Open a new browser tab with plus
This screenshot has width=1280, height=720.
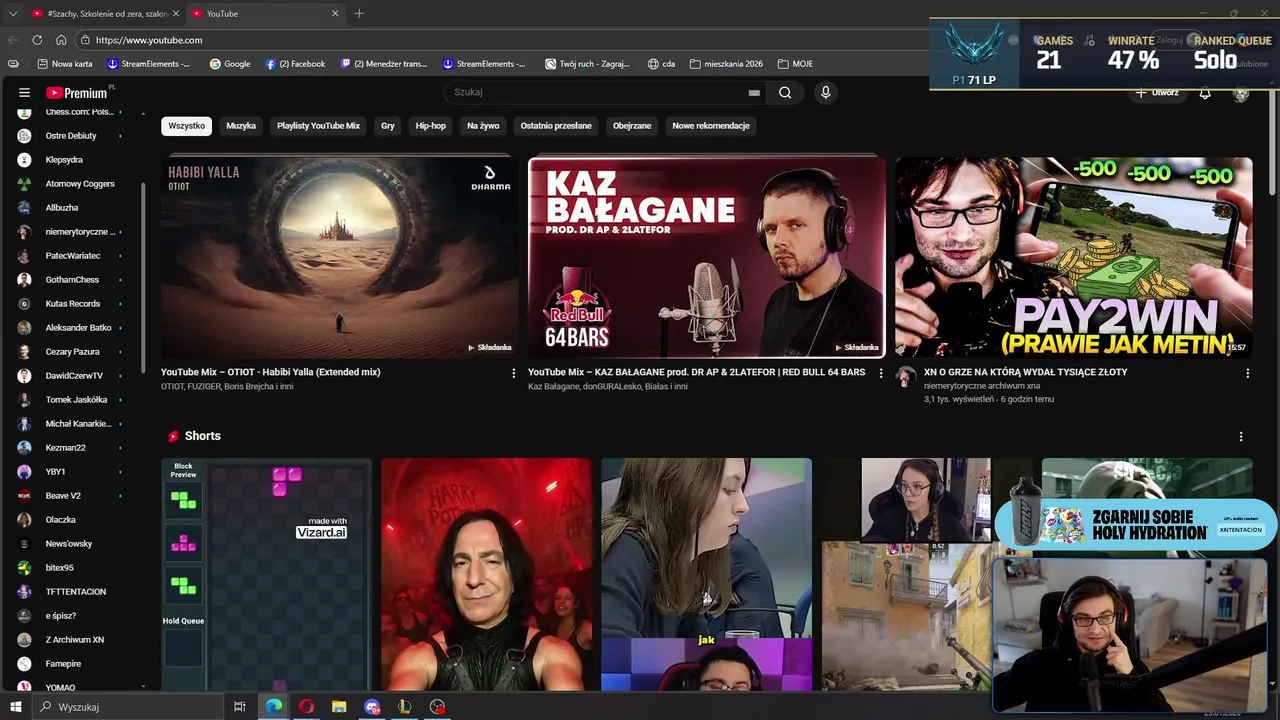click(x=359, y=14)
